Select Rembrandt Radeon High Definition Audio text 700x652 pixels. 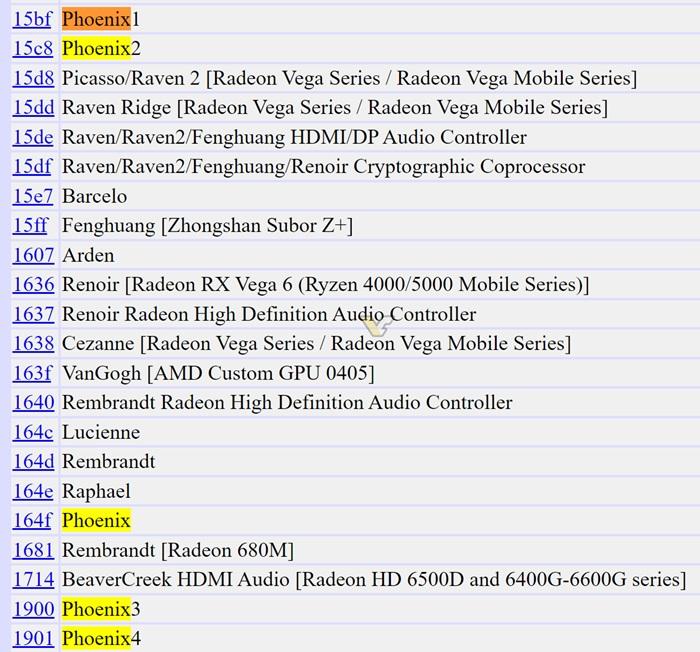click(287, 402)
